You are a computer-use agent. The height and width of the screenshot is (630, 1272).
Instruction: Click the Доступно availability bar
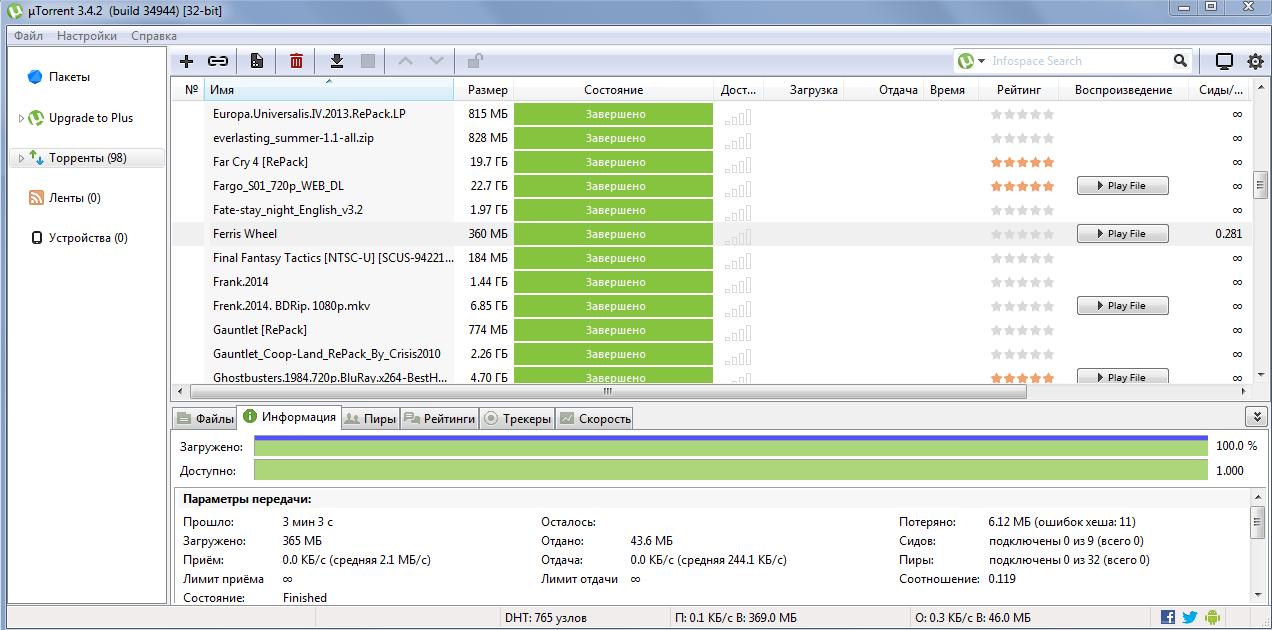(731, 471)
